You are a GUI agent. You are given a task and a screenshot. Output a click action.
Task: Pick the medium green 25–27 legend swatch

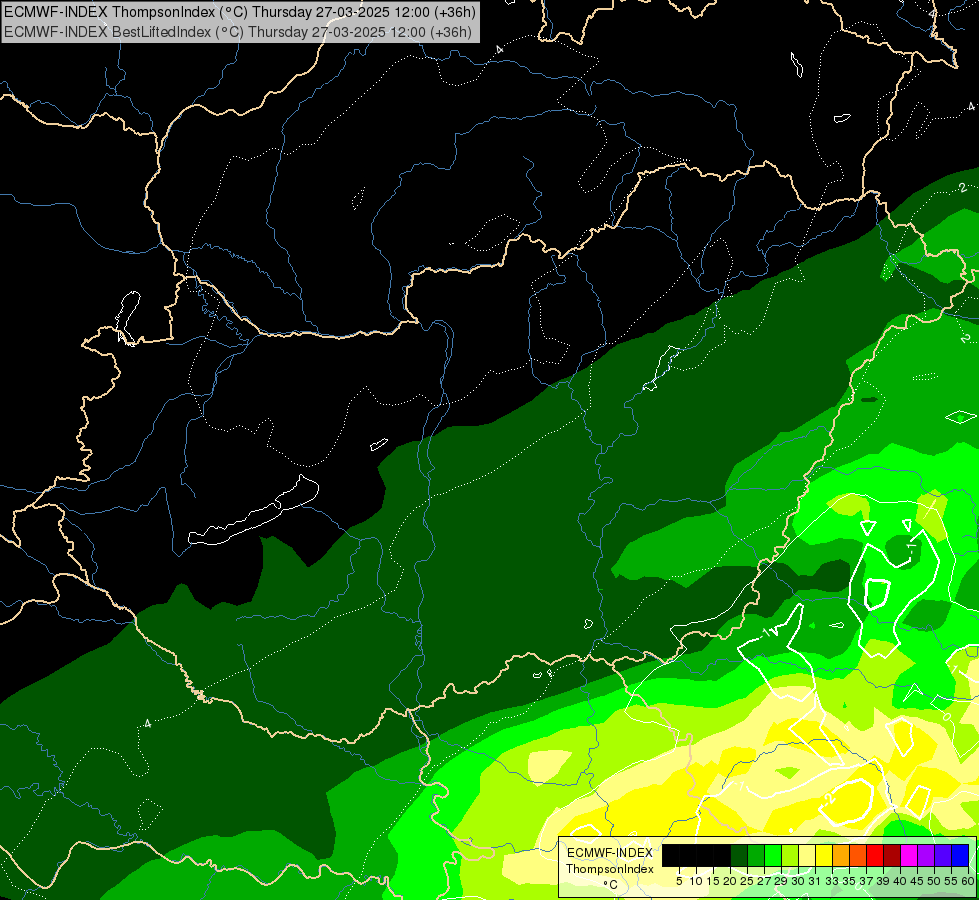coord(756,855)
